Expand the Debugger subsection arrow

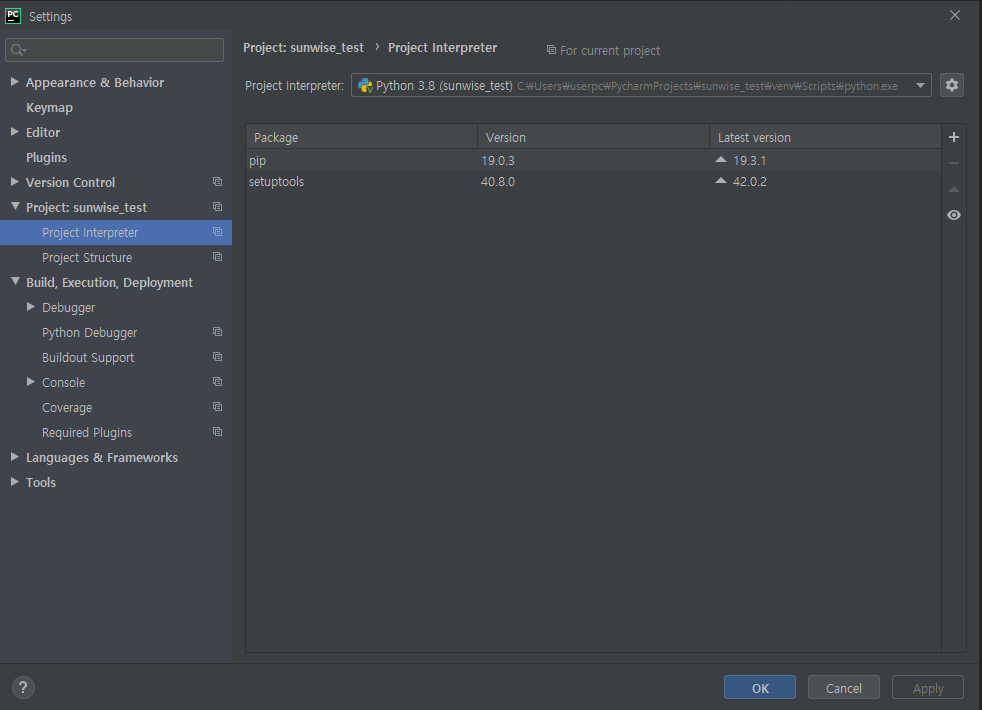[31, 307]
